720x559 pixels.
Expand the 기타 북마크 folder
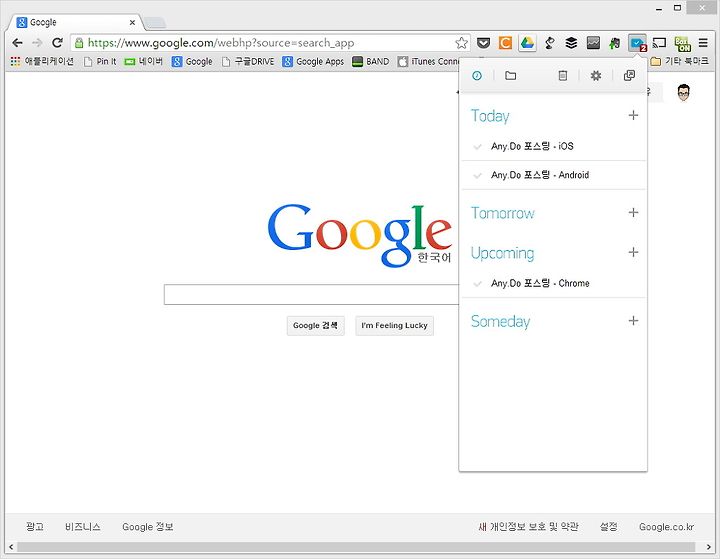point(680,61)
